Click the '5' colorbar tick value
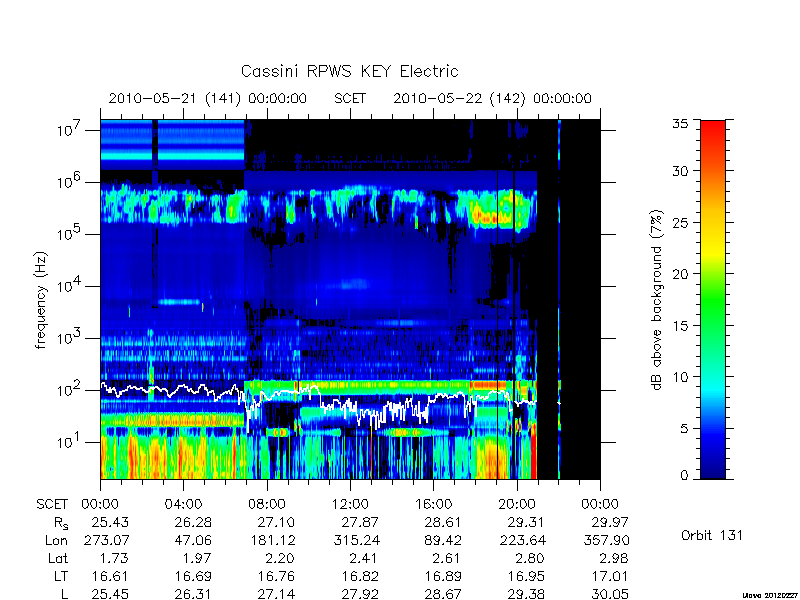 [x=684, y=428]
